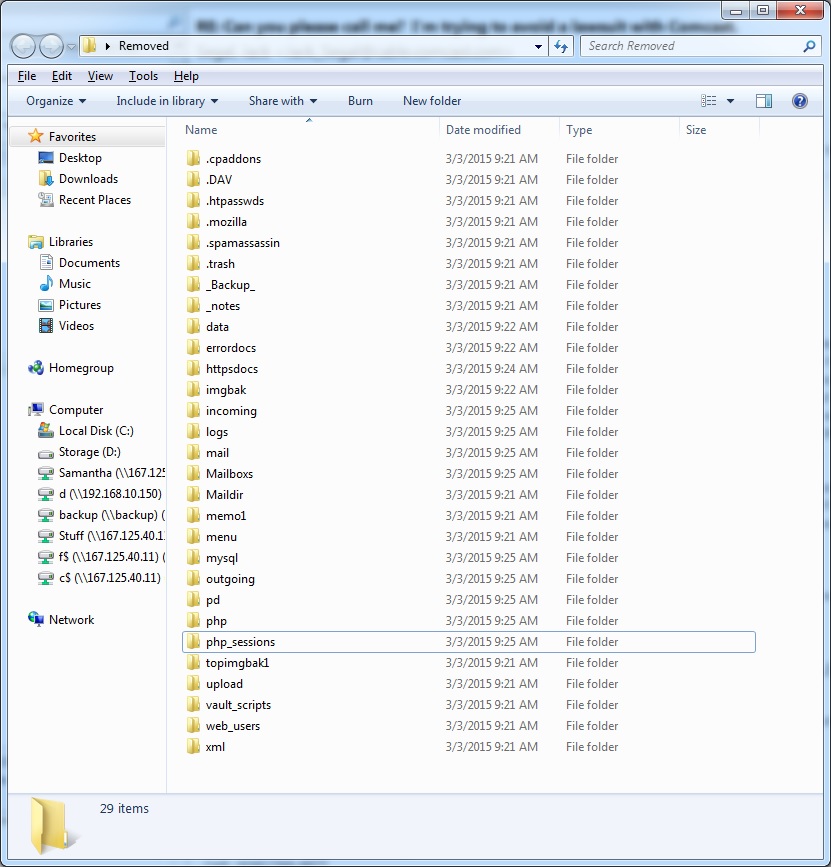
Task: Open the Help menu
Action: tap(186, 76)
